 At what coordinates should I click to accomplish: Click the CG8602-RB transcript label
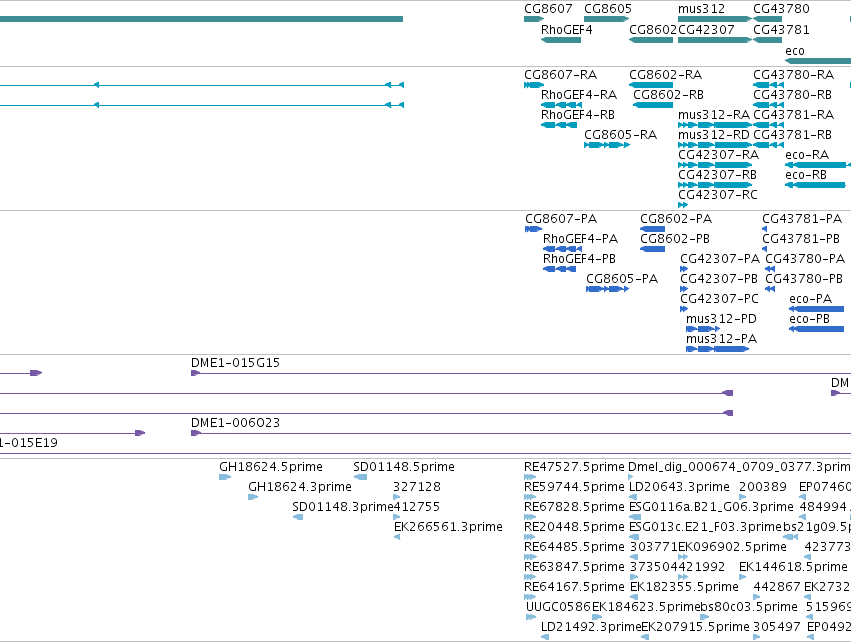[x=668, y=95]
